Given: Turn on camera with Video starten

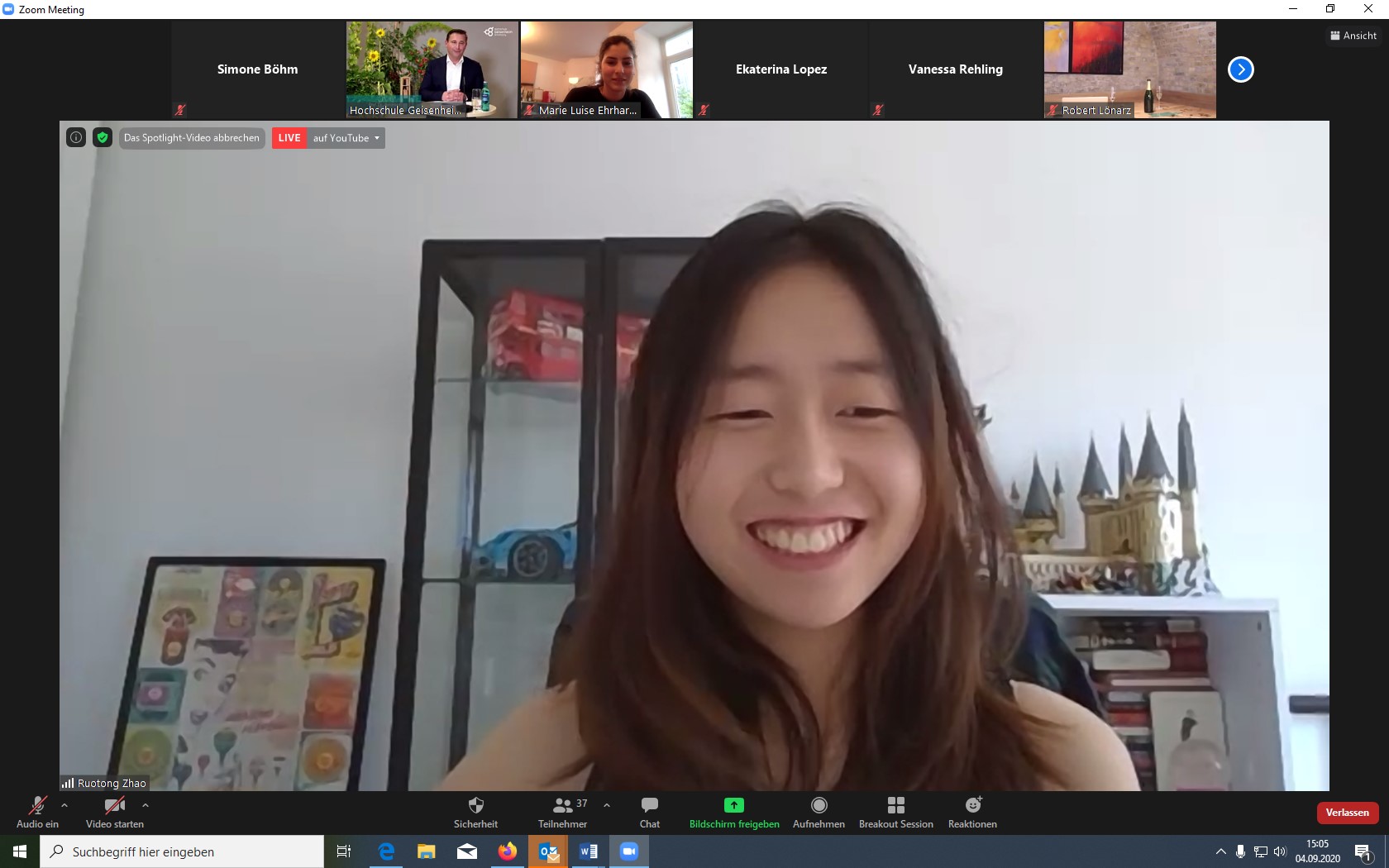Looking at the screenshot, I should (x=115, y=812).
